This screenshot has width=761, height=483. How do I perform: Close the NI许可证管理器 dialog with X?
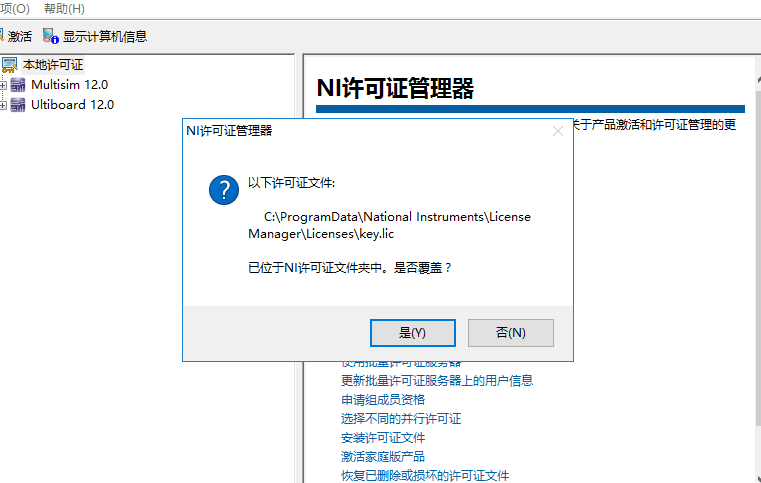pos(558,131)
